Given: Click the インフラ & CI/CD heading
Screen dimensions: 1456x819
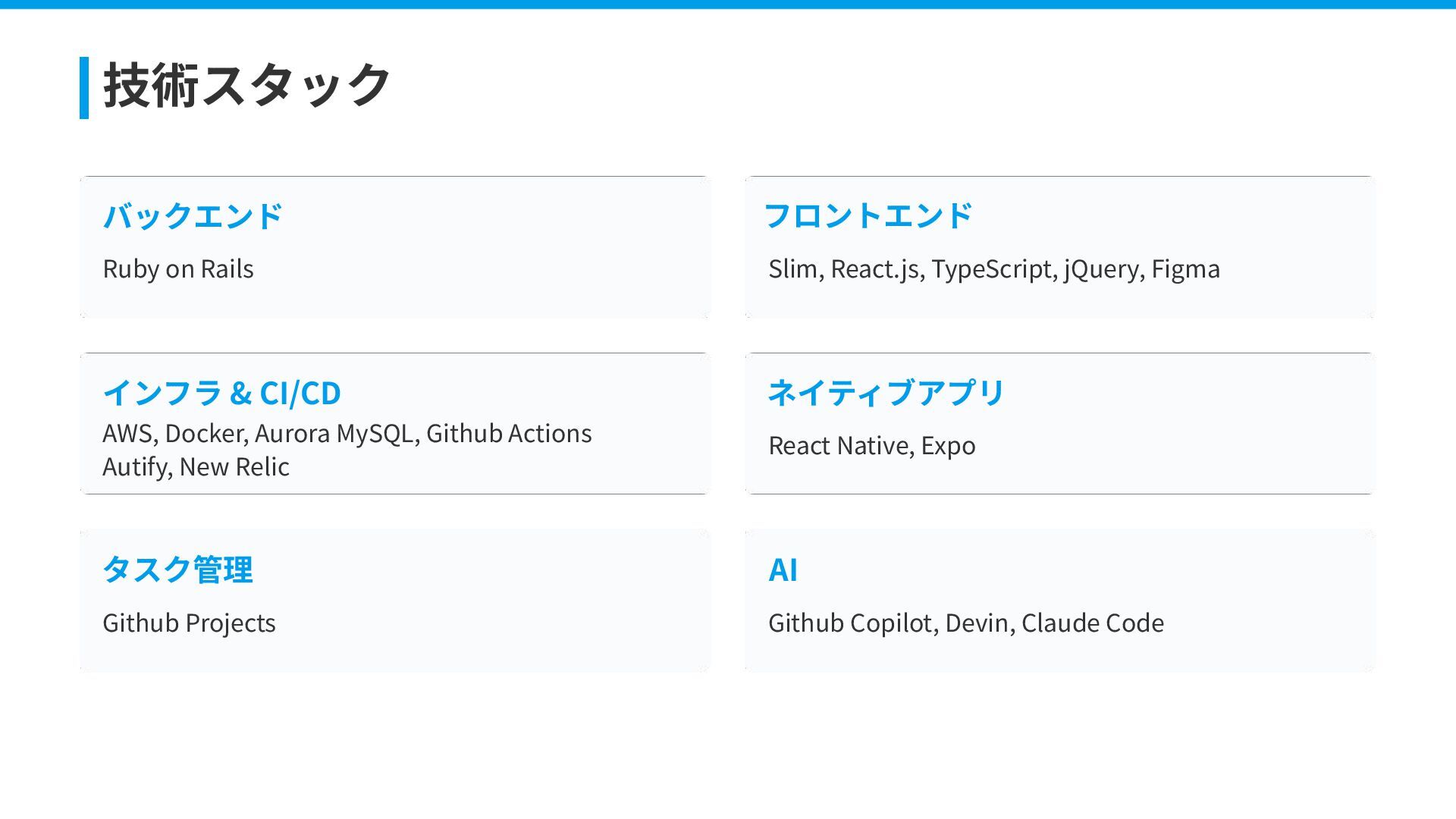Looking at the screenshot, I should point(221,393).
